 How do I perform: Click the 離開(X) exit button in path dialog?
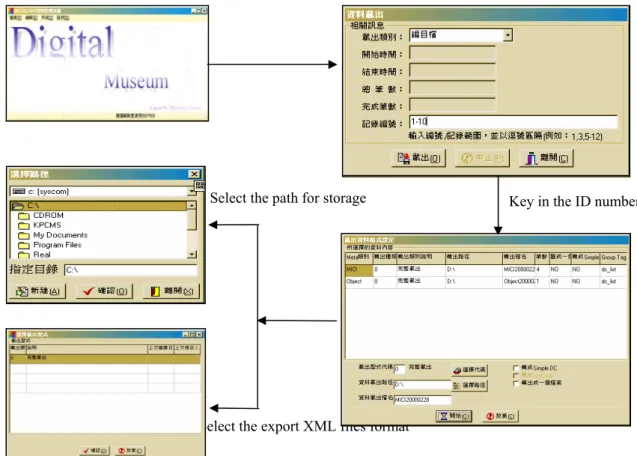(x=171, y=291)
